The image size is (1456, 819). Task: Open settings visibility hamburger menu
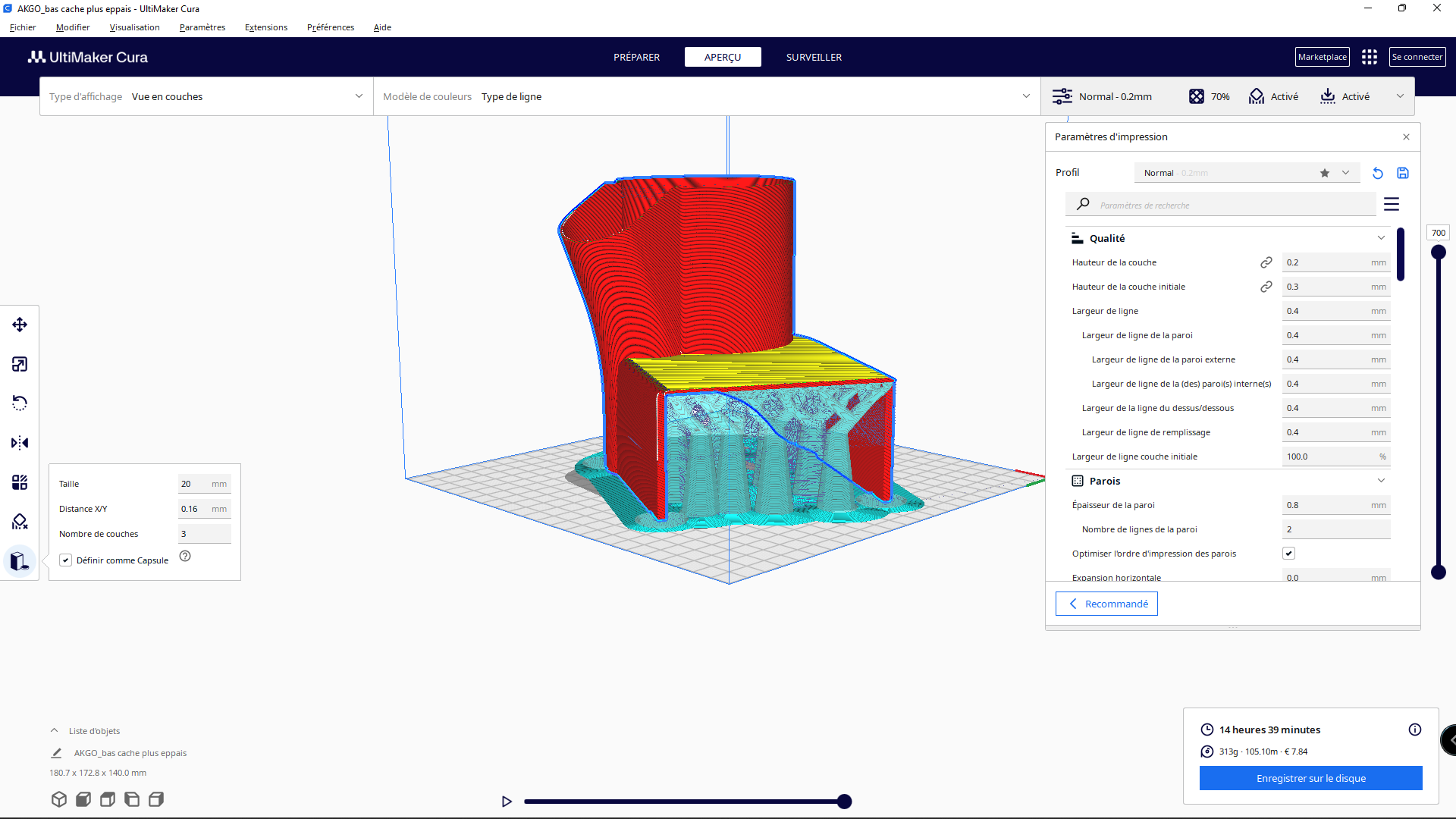(1392, 204)
